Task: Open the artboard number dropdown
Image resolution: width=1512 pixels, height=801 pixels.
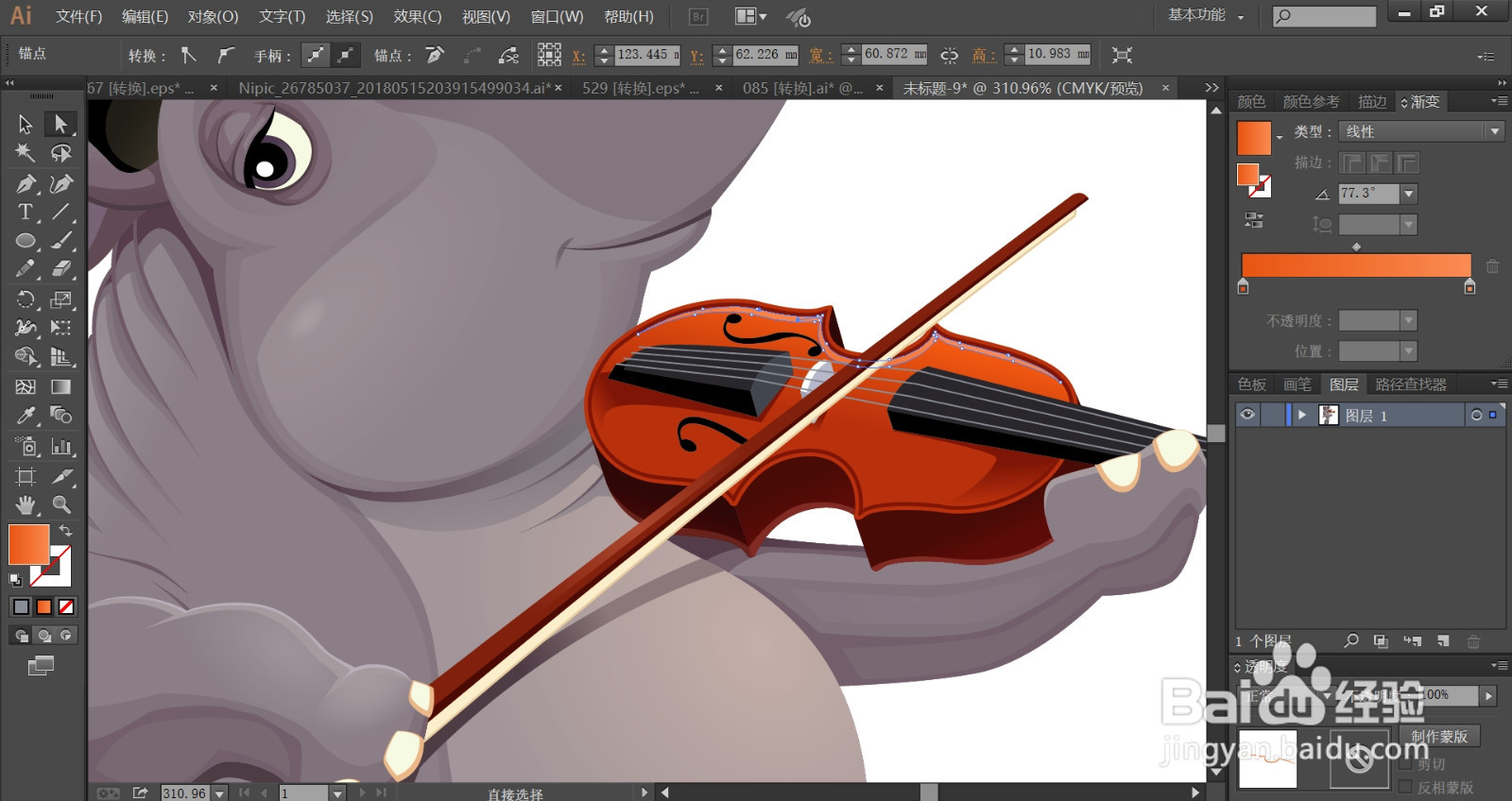Action: 337,793
